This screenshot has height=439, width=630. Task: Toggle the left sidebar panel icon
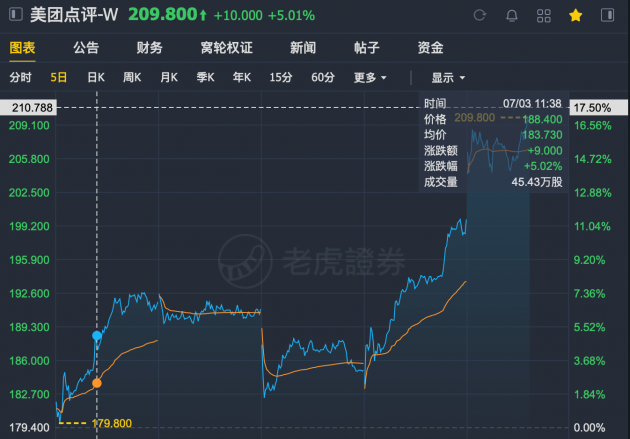[x=16, y=15]
